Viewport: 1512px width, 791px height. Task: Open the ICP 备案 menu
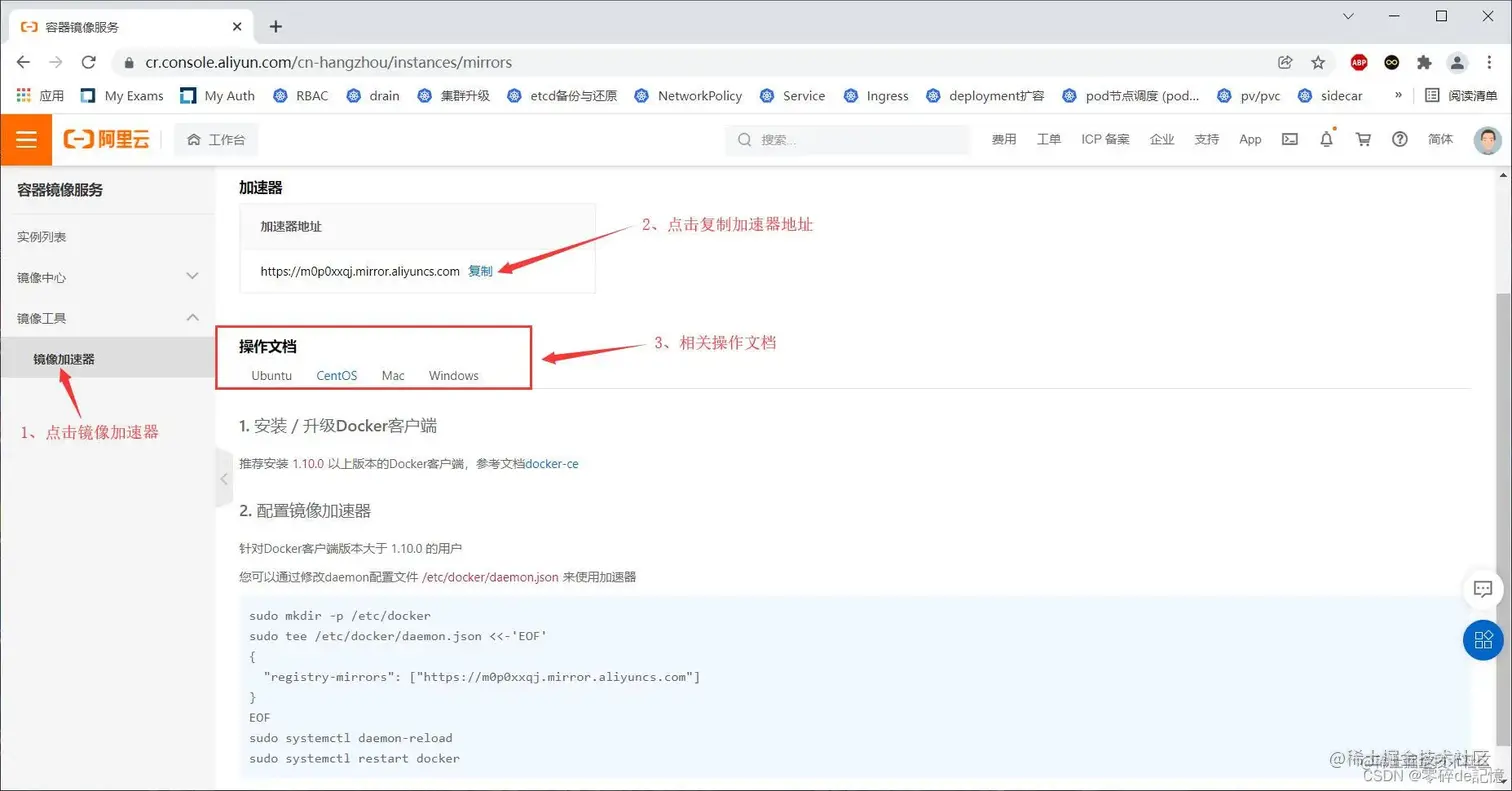(1105, 140)
